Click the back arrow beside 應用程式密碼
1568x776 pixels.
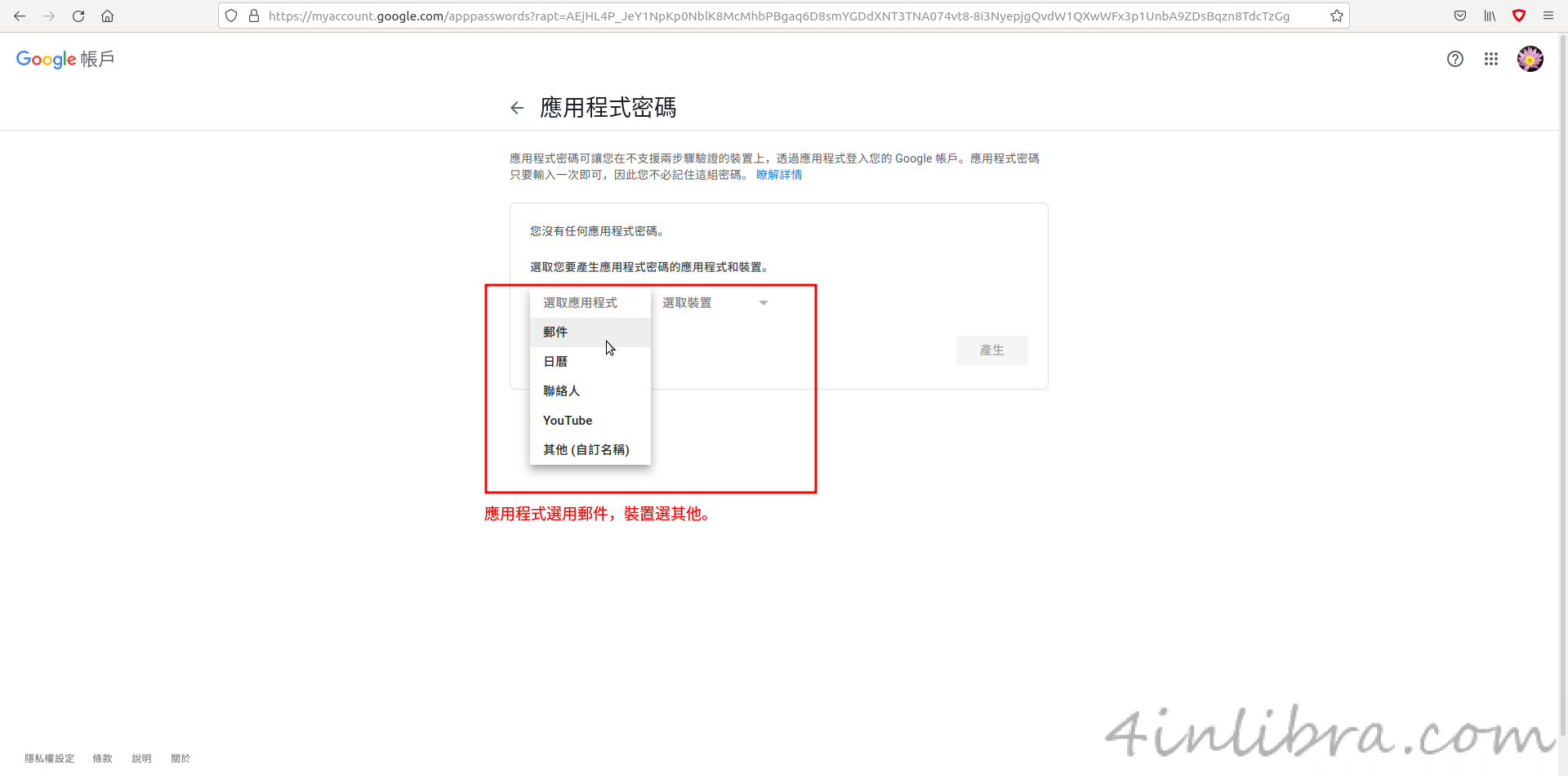point(517,108)
